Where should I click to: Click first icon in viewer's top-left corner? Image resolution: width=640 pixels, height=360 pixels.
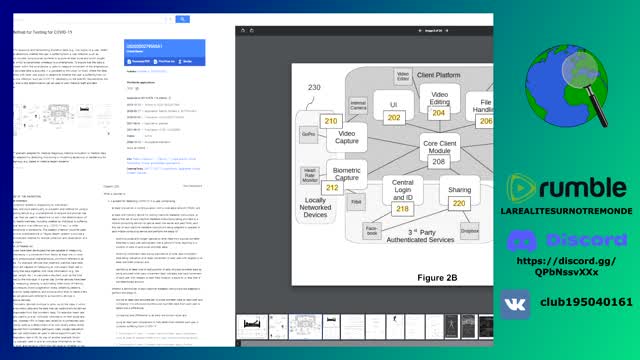tap(243, 31)
